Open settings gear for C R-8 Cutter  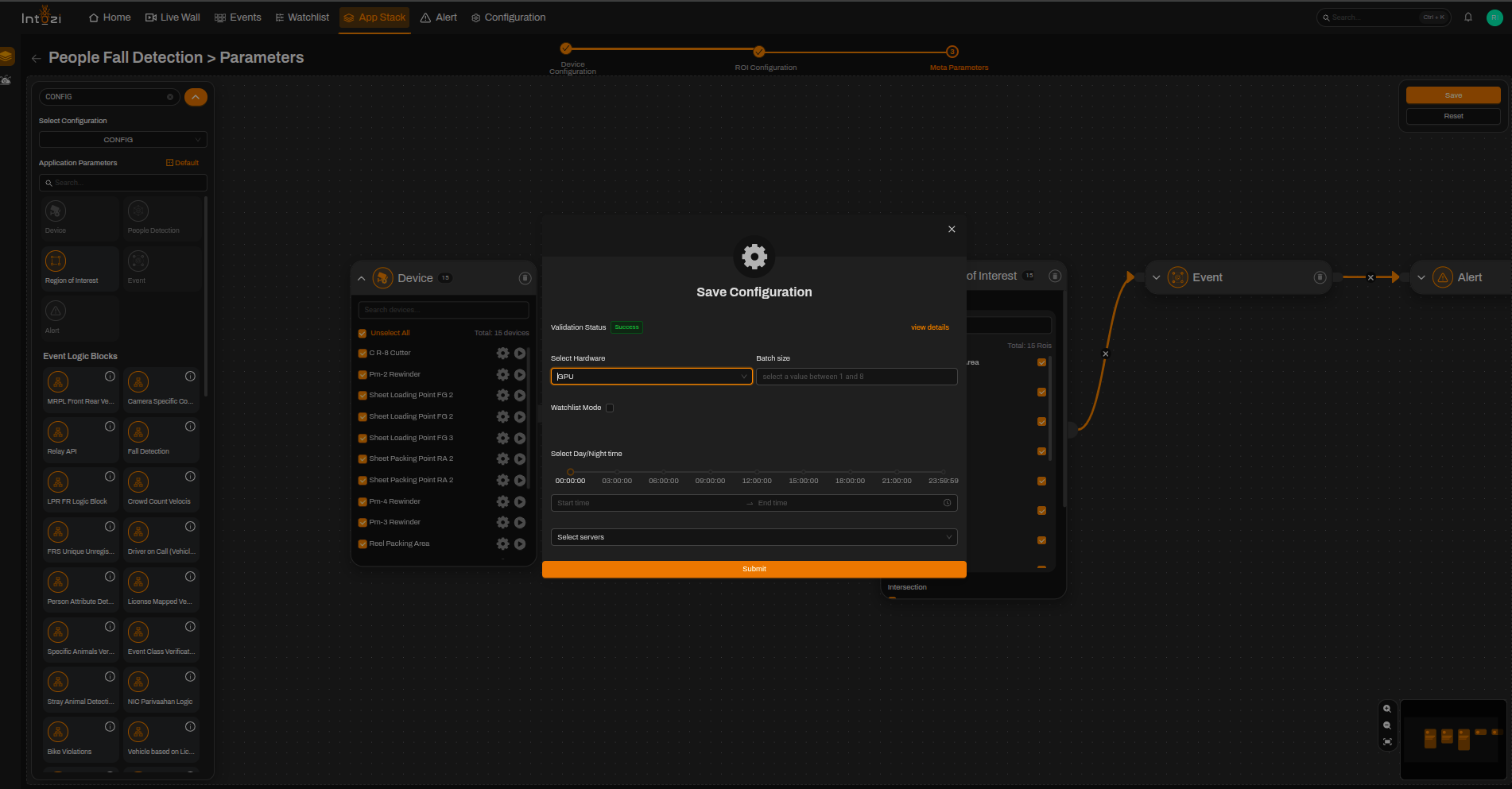coord(502,353)
